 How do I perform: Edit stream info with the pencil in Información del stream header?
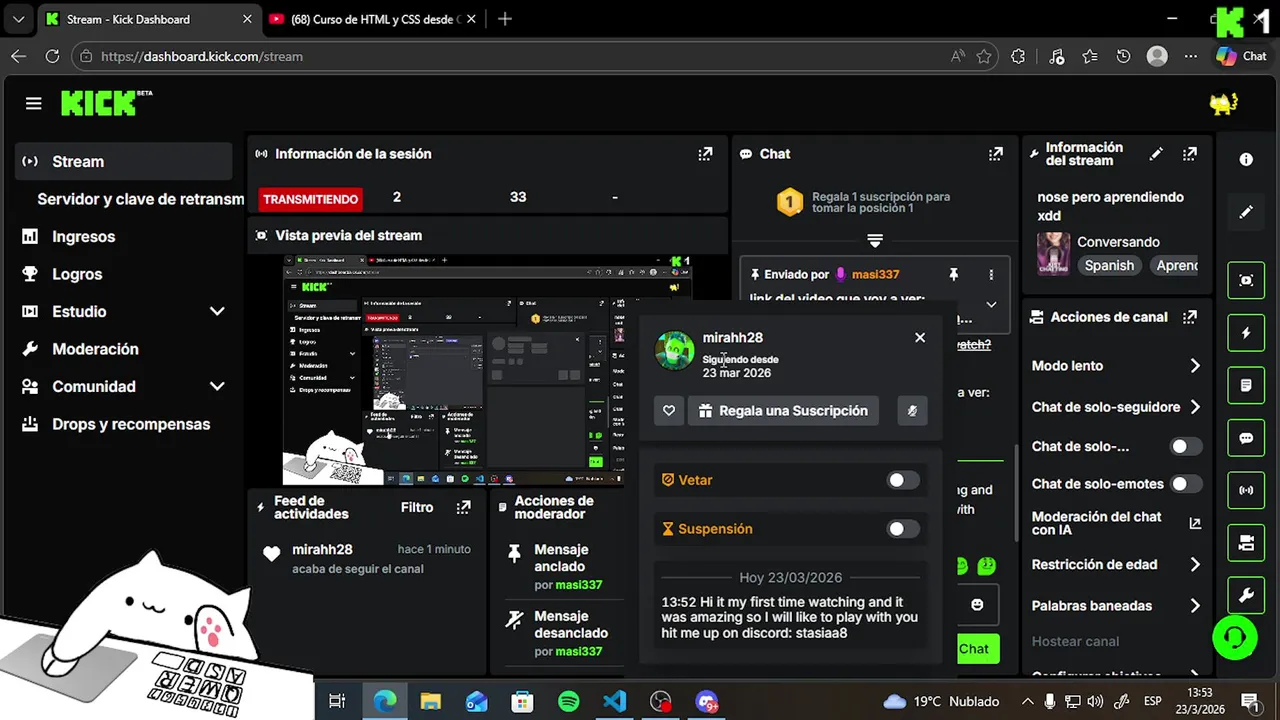coord(1156,154)
